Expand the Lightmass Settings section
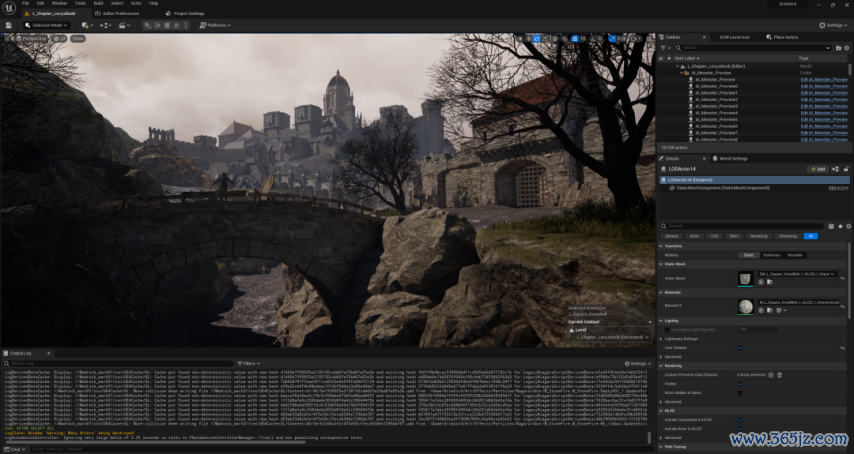This screenshot has height=454, width=854. pos(661,338)
